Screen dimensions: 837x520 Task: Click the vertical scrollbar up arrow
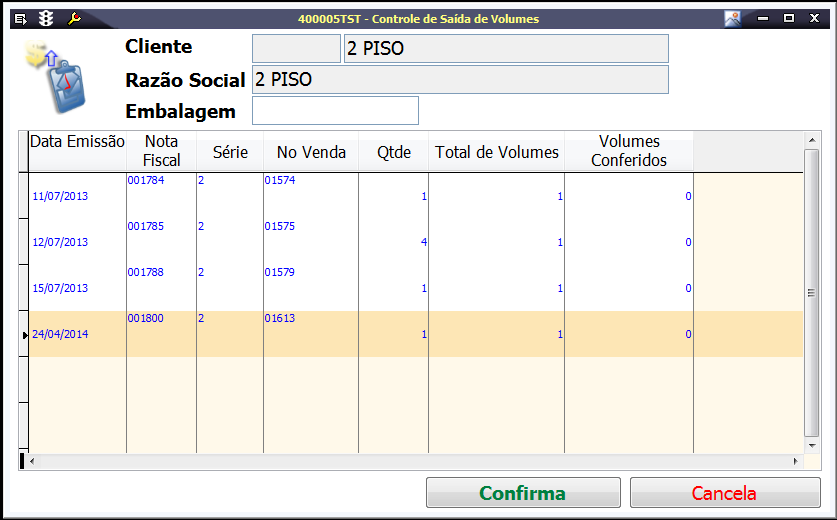(x=811, y=140)
